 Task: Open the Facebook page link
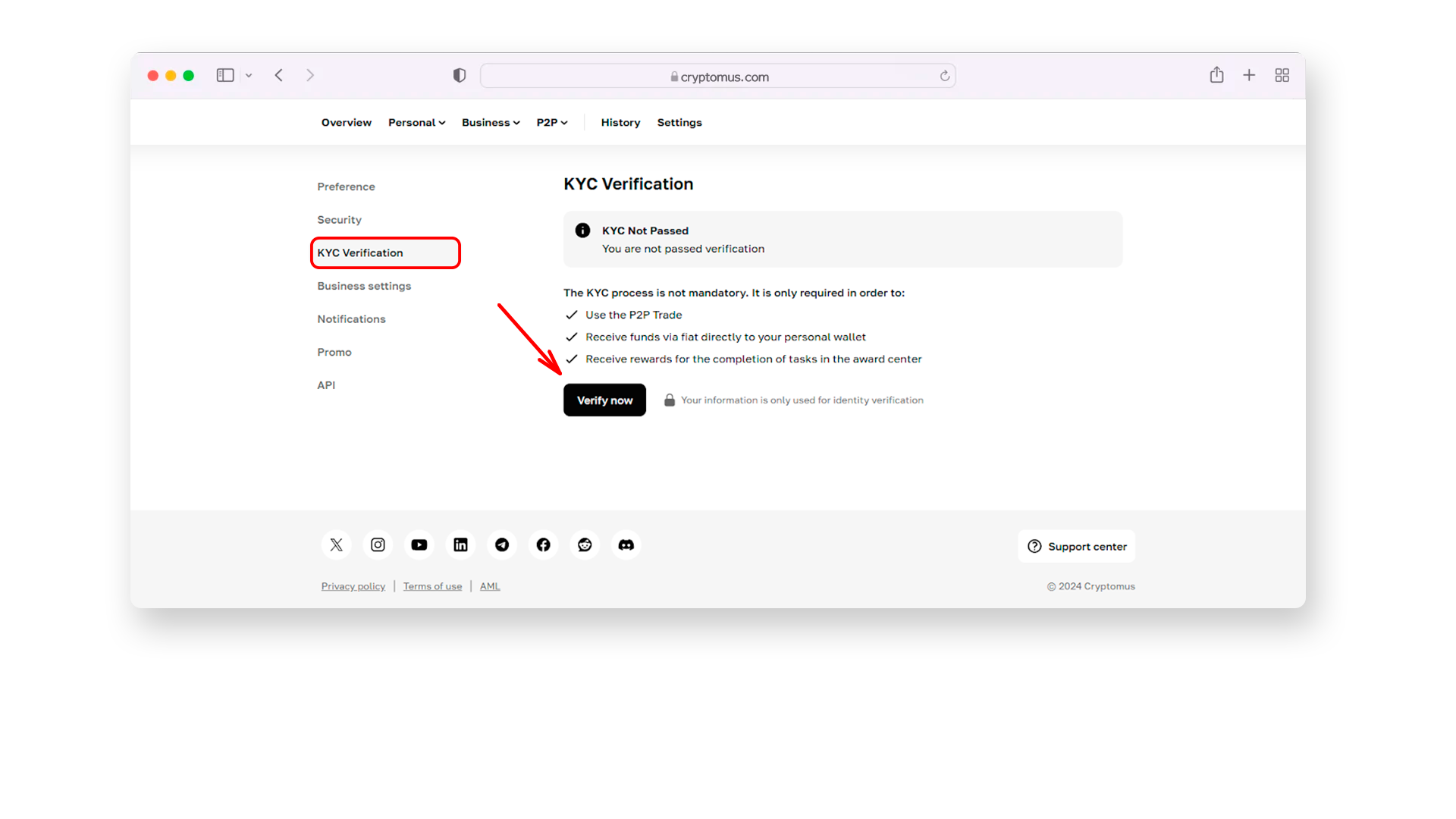(x=544, y=545)
